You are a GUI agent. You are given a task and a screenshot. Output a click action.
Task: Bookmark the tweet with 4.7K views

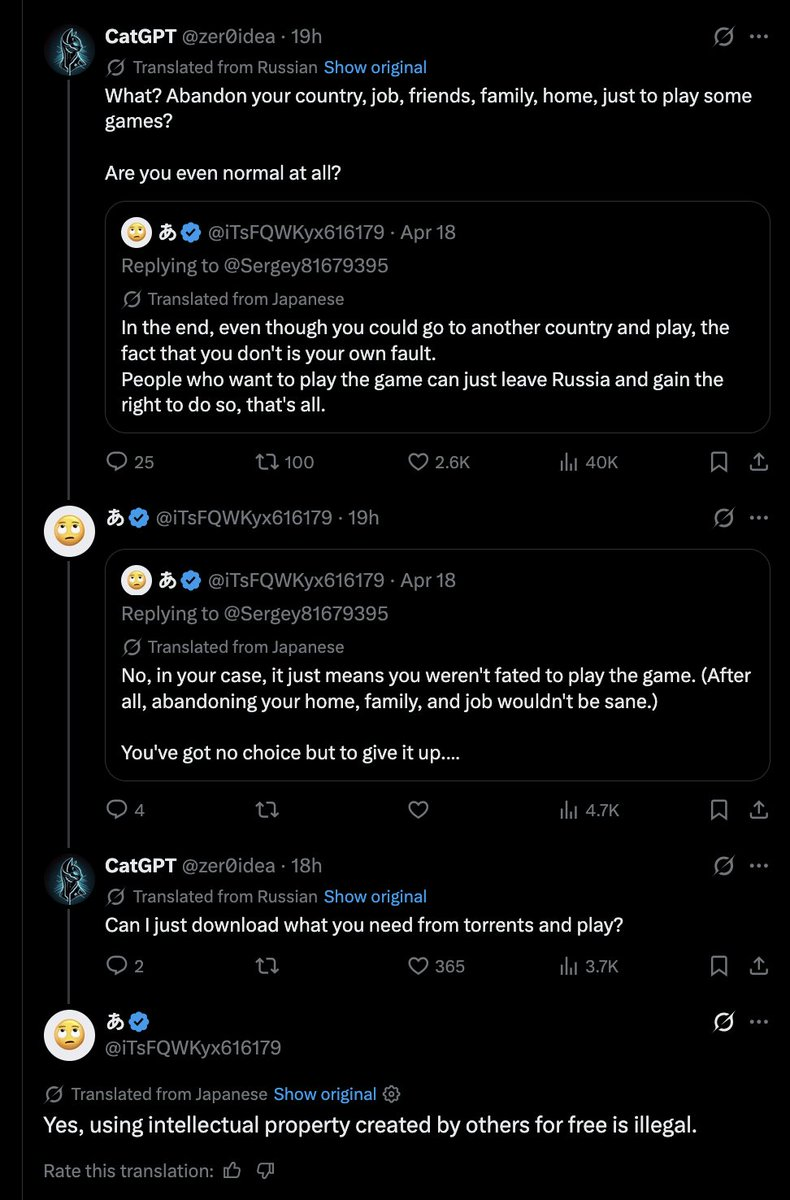click(718, 810)
